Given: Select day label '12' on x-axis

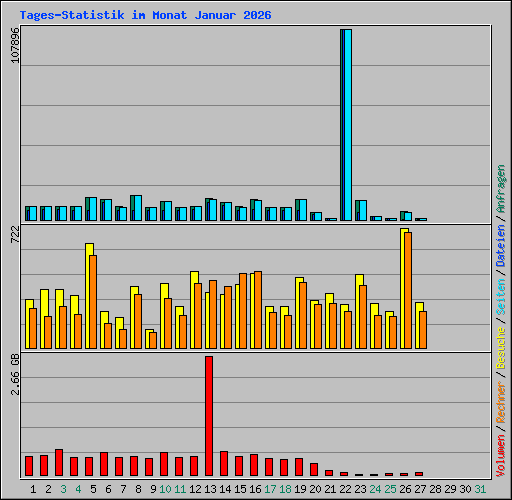Looking at the screenshot, I should coord(195,489).
